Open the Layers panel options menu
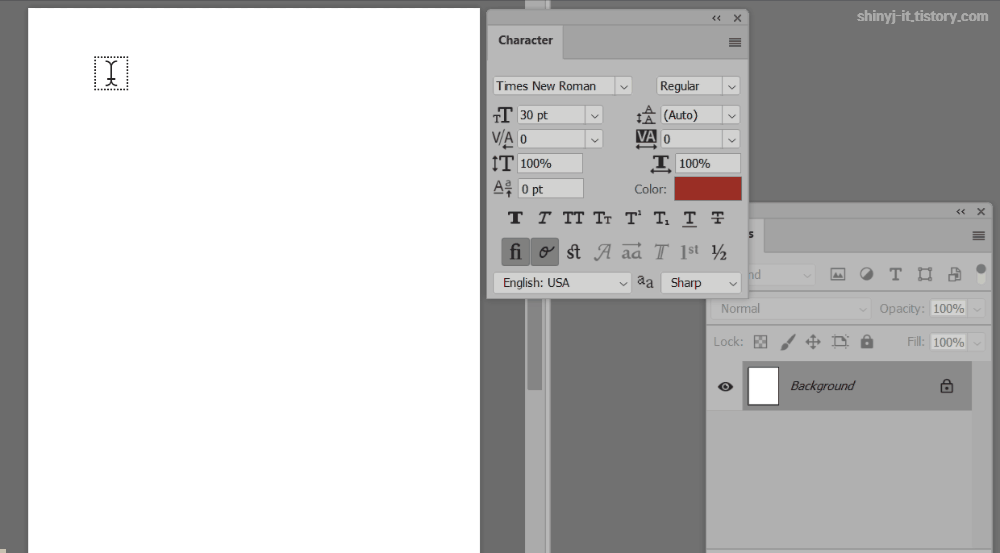1000x553 pixels. click(978, 236)
